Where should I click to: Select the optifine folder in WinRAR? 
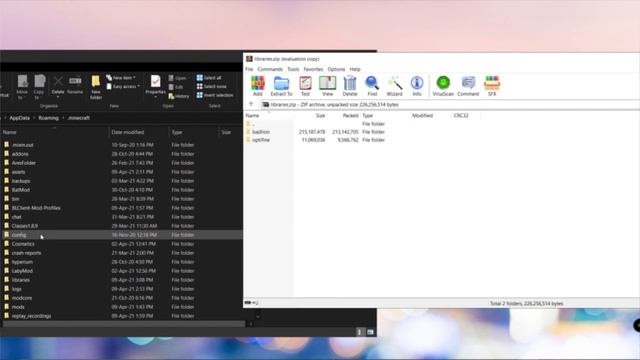(x=261, y=140)
